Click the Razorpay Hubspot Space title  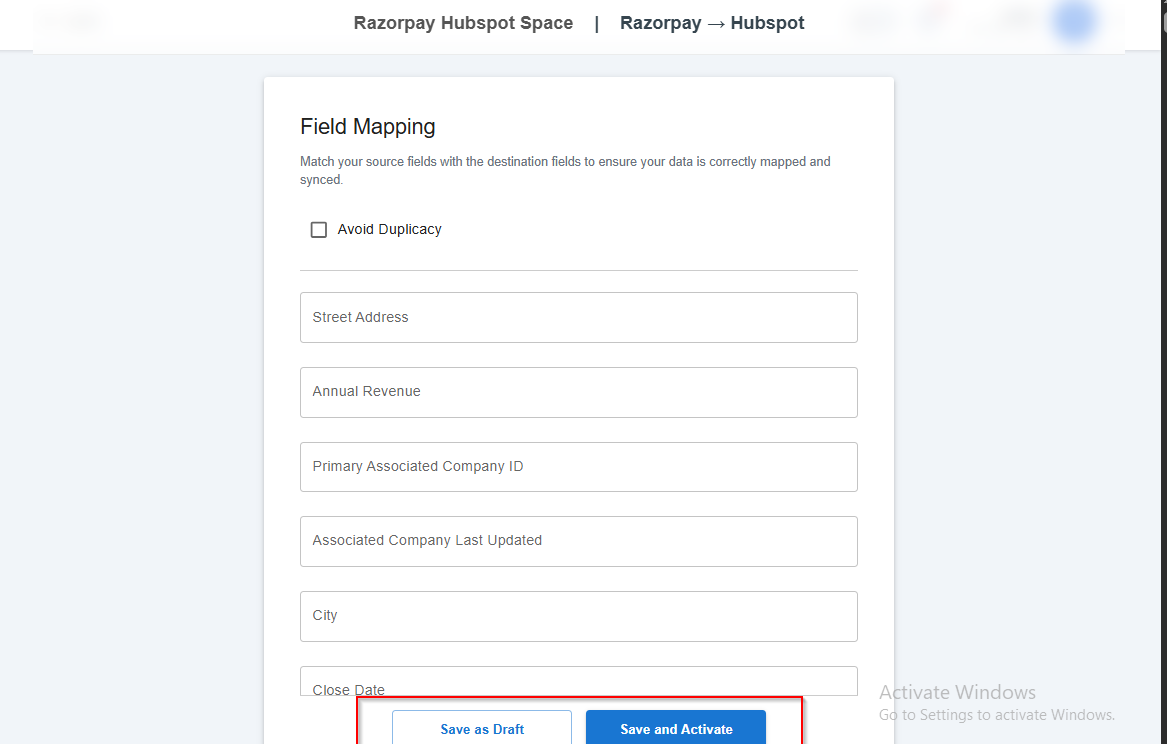point(463,23)
